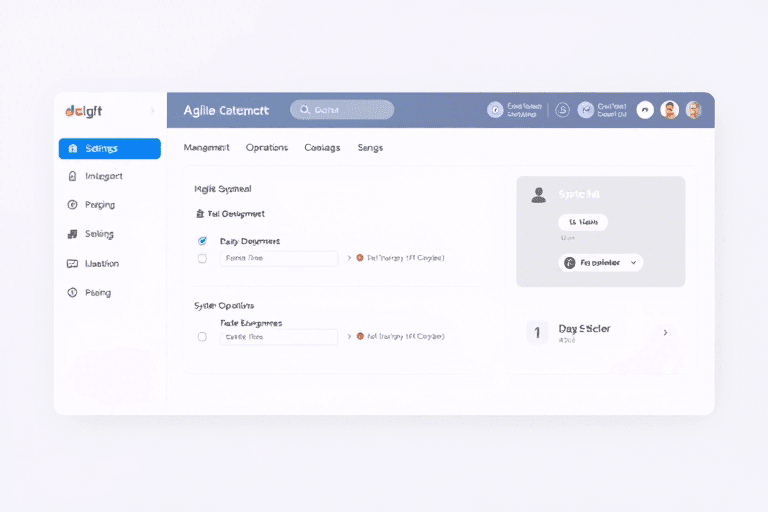Open the Management tab
Image resolution: width=768 pixels, height=512 pixels.
pos(207,148)
